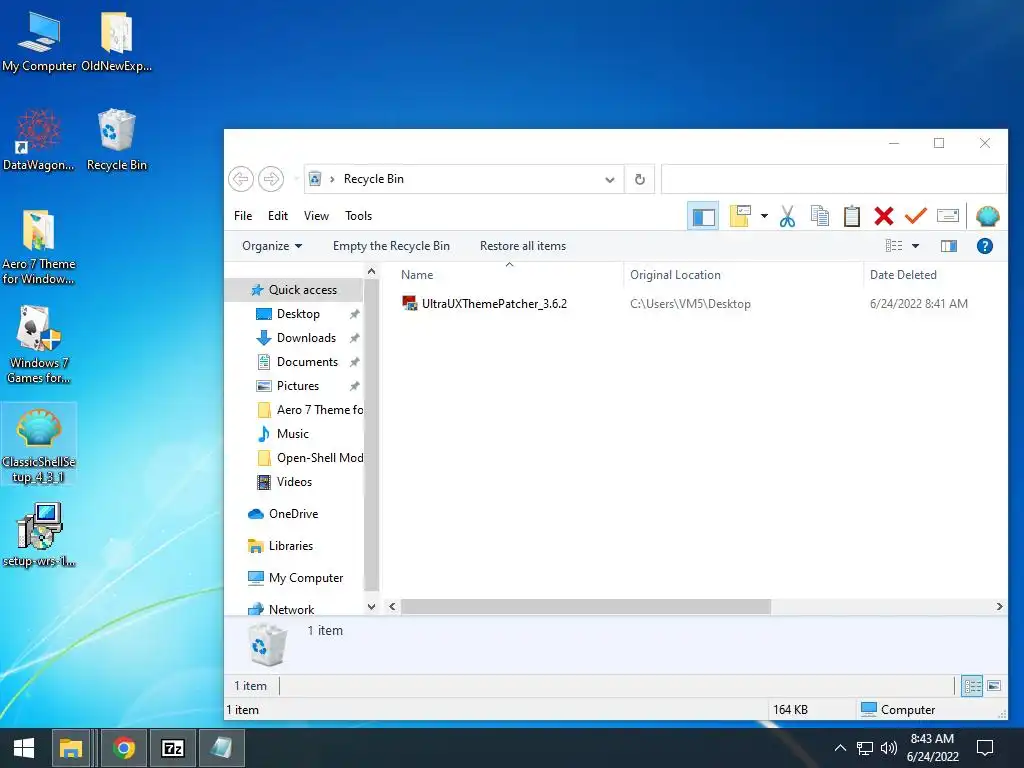Toggle the preview pane button
The image size is (1024, 768).
coord(949,246)
